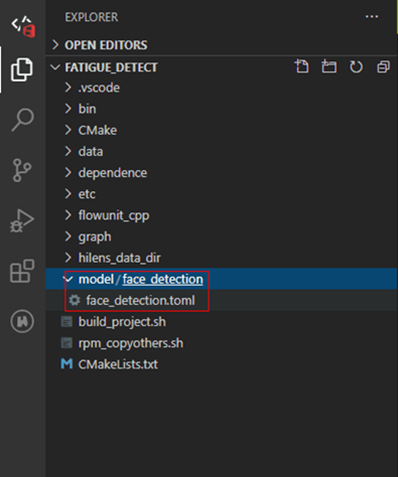Open the Extensions view icon

[x=22, y=271]
